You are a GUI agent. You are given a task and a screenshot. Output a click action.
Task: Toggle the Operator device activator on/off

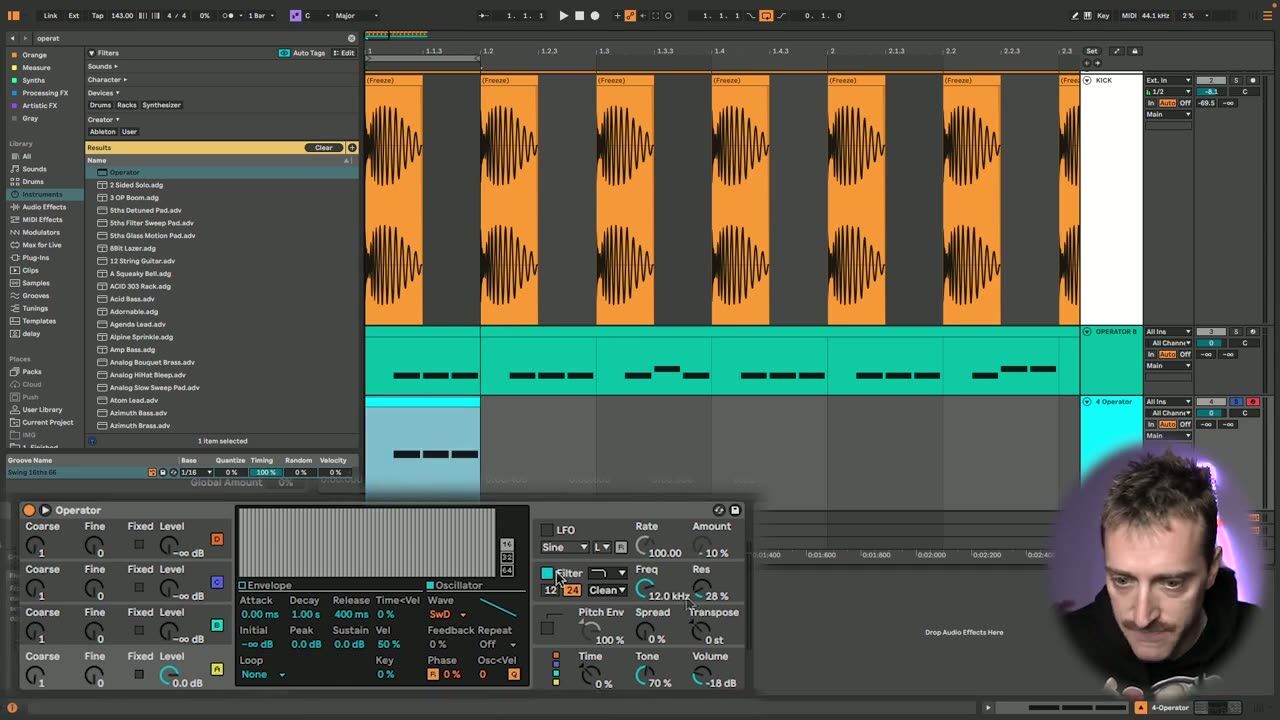click(29, 510)
